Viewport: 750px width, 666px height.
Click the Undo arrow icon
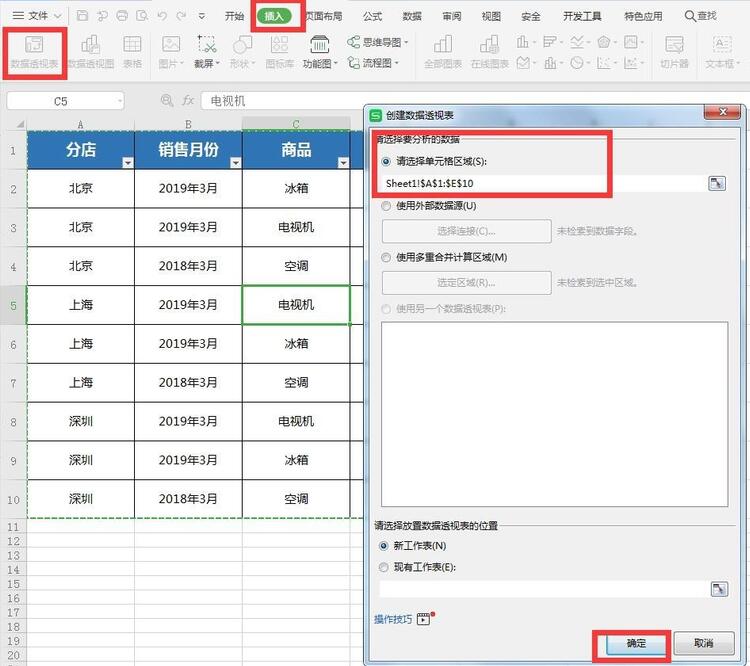(162, 16)
